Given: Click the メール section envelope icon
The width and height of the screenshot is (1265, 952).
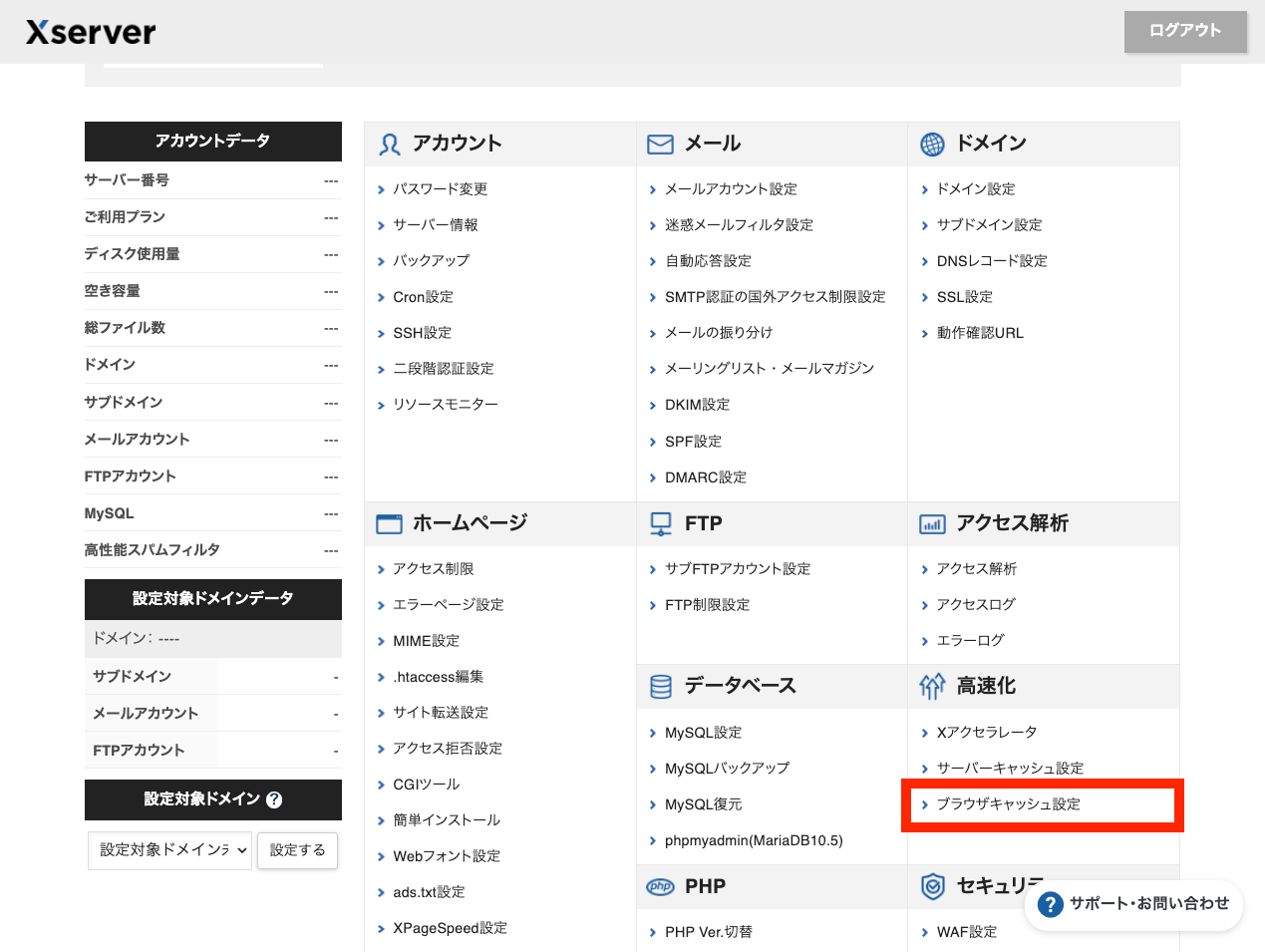Looking at the screenshot, I should pyautogui.click(x=660, y=145).
